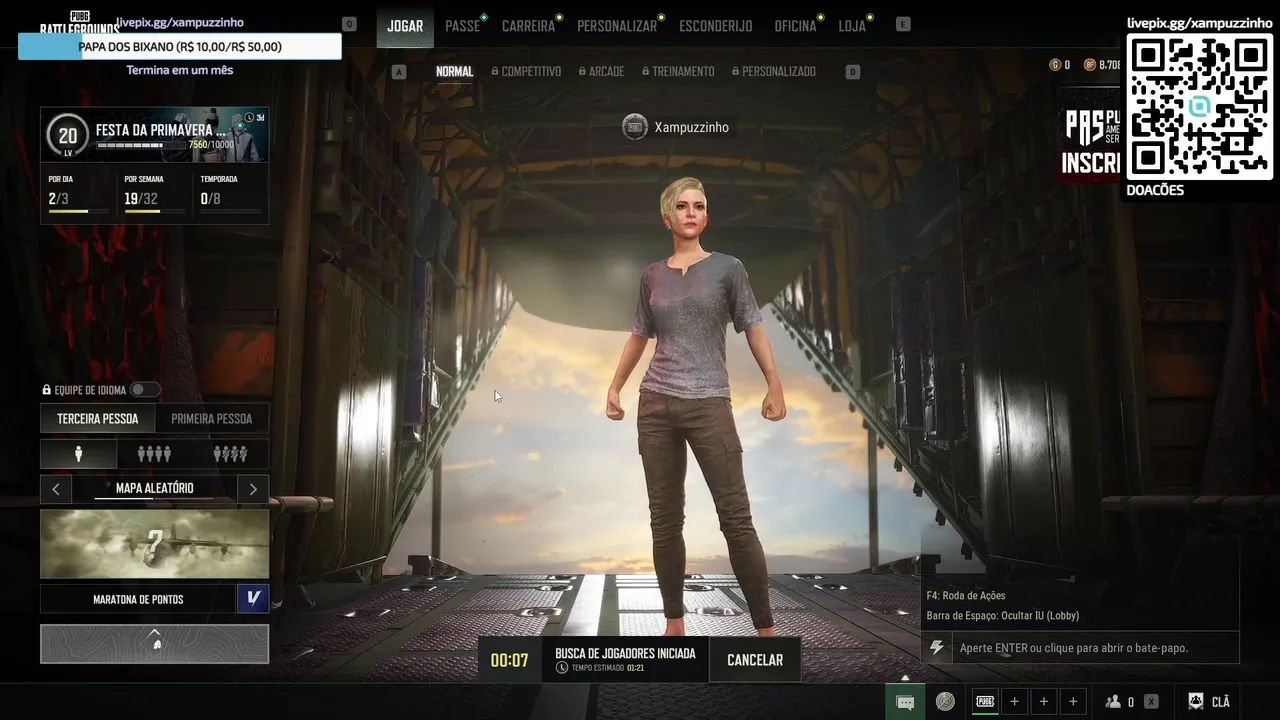
Task: Select locked Treinamento mode
Action: (678, 72)
